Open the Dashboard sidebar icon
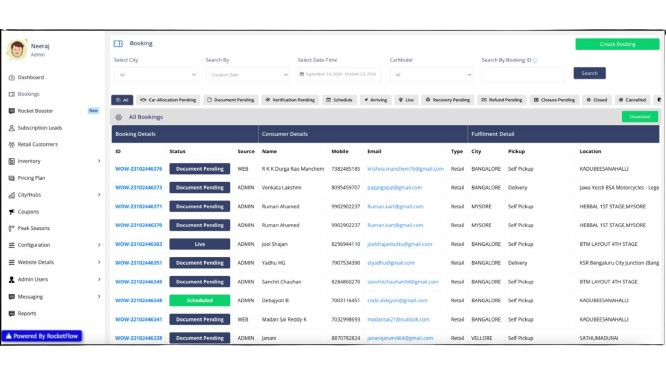 [11, 78]
